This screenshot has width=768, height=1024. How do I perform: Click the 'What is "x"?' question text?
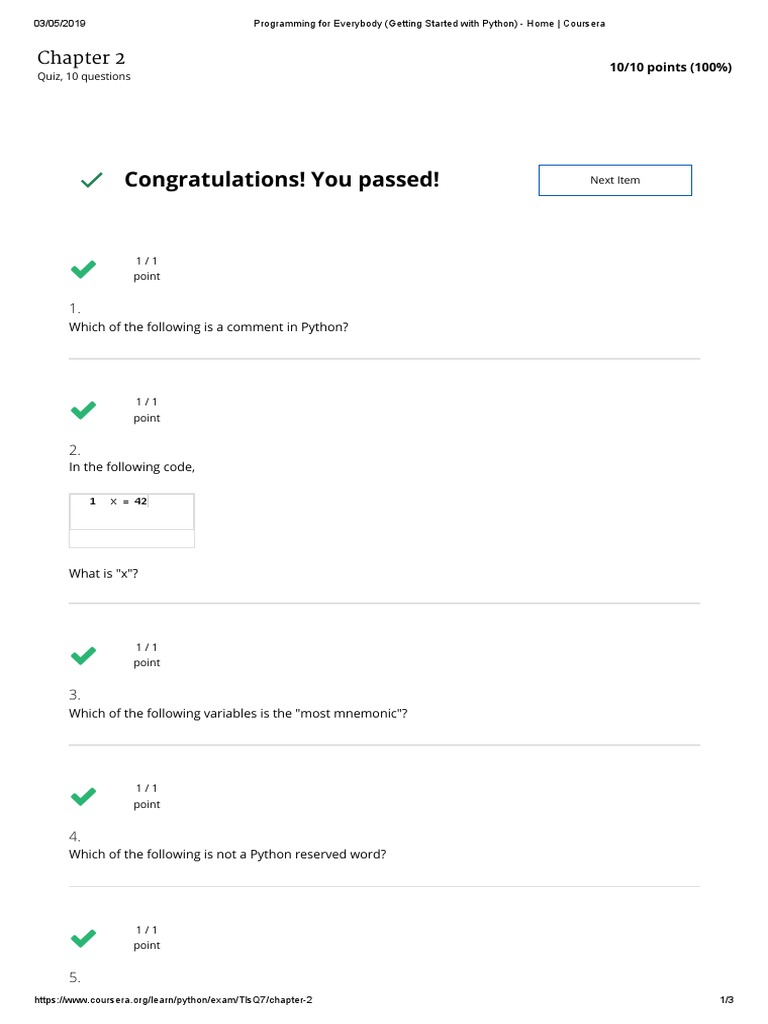tap(102, 573)
